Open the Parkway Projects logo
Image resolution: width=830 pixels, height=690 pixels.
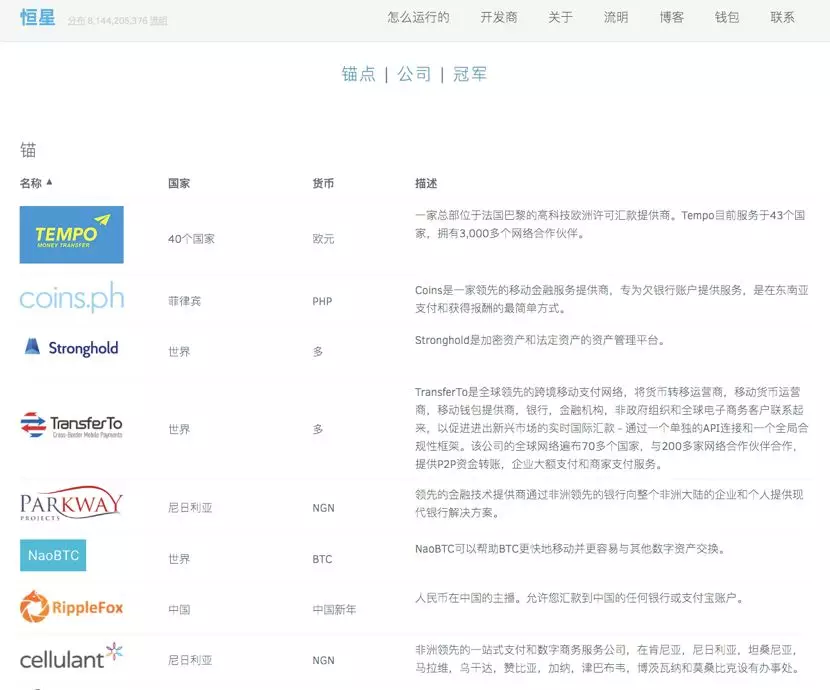pyautogui.click(x=71, y=503)
